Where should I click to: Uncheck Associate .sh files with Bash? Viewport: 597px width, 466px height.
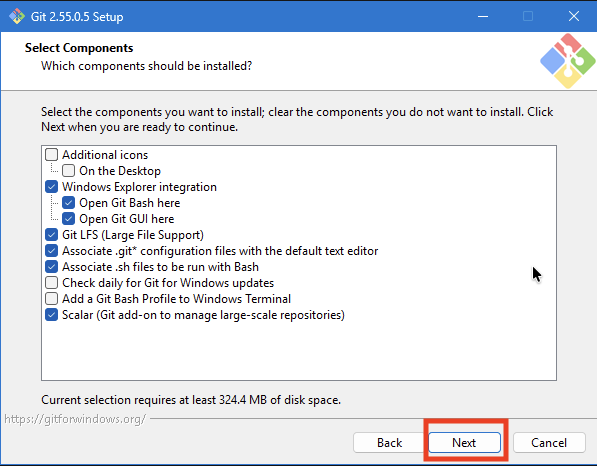pos(51,267)
